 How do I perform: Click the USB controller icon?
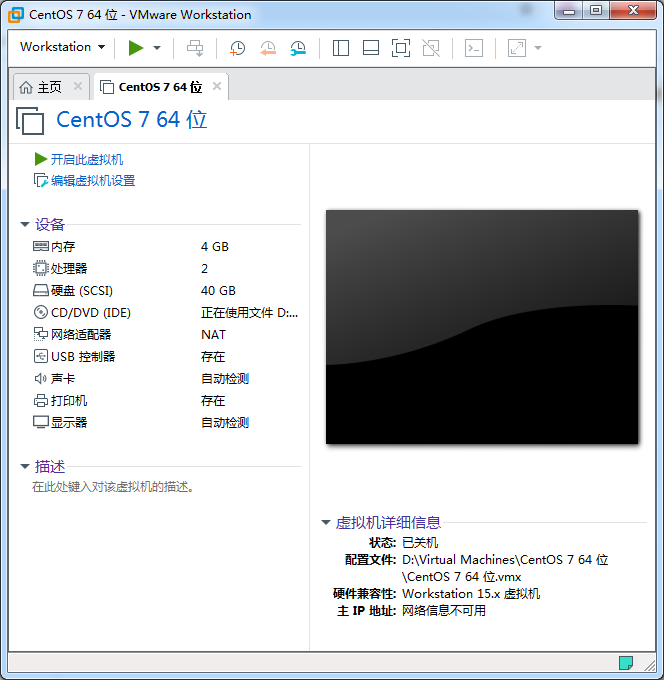41,356
